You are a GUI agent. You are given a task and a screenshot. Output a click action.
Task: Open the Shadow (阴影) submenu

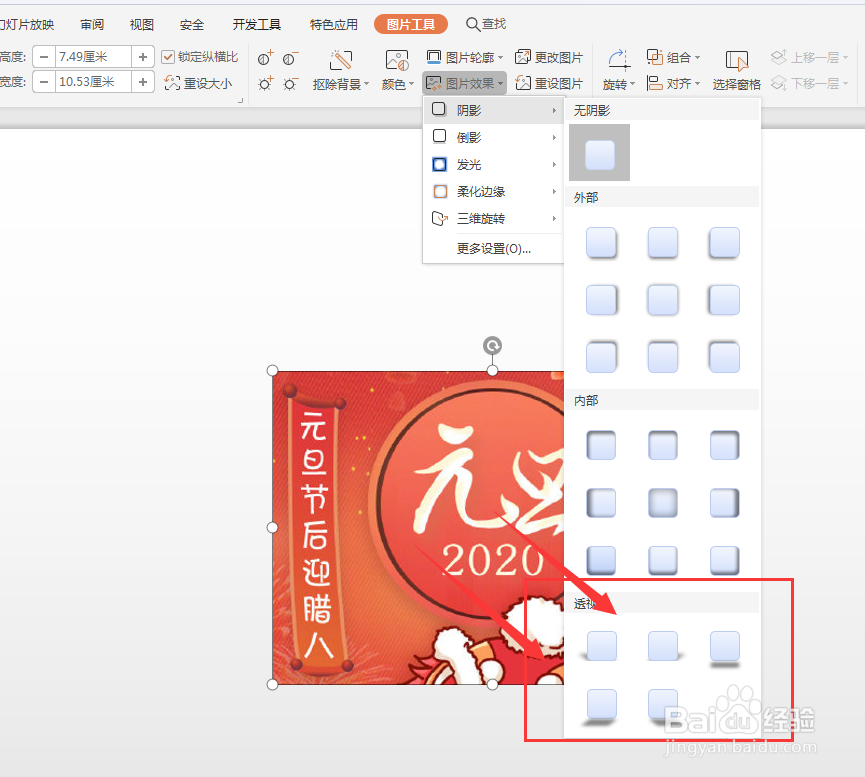(493, 110)
